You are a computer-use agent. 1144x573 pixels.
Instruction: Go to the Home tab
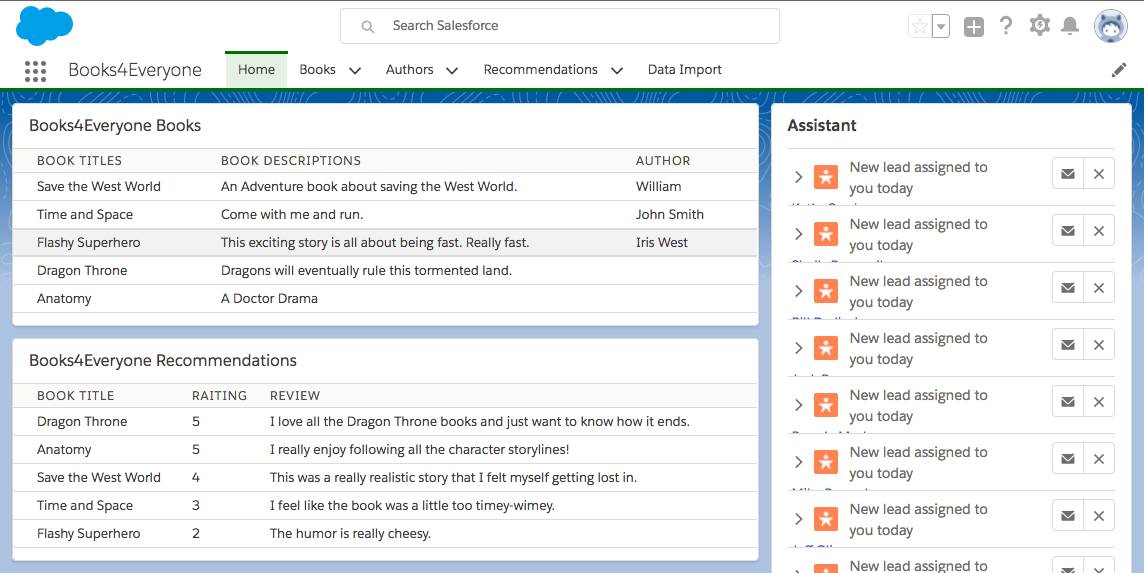[x=256, y=70]
